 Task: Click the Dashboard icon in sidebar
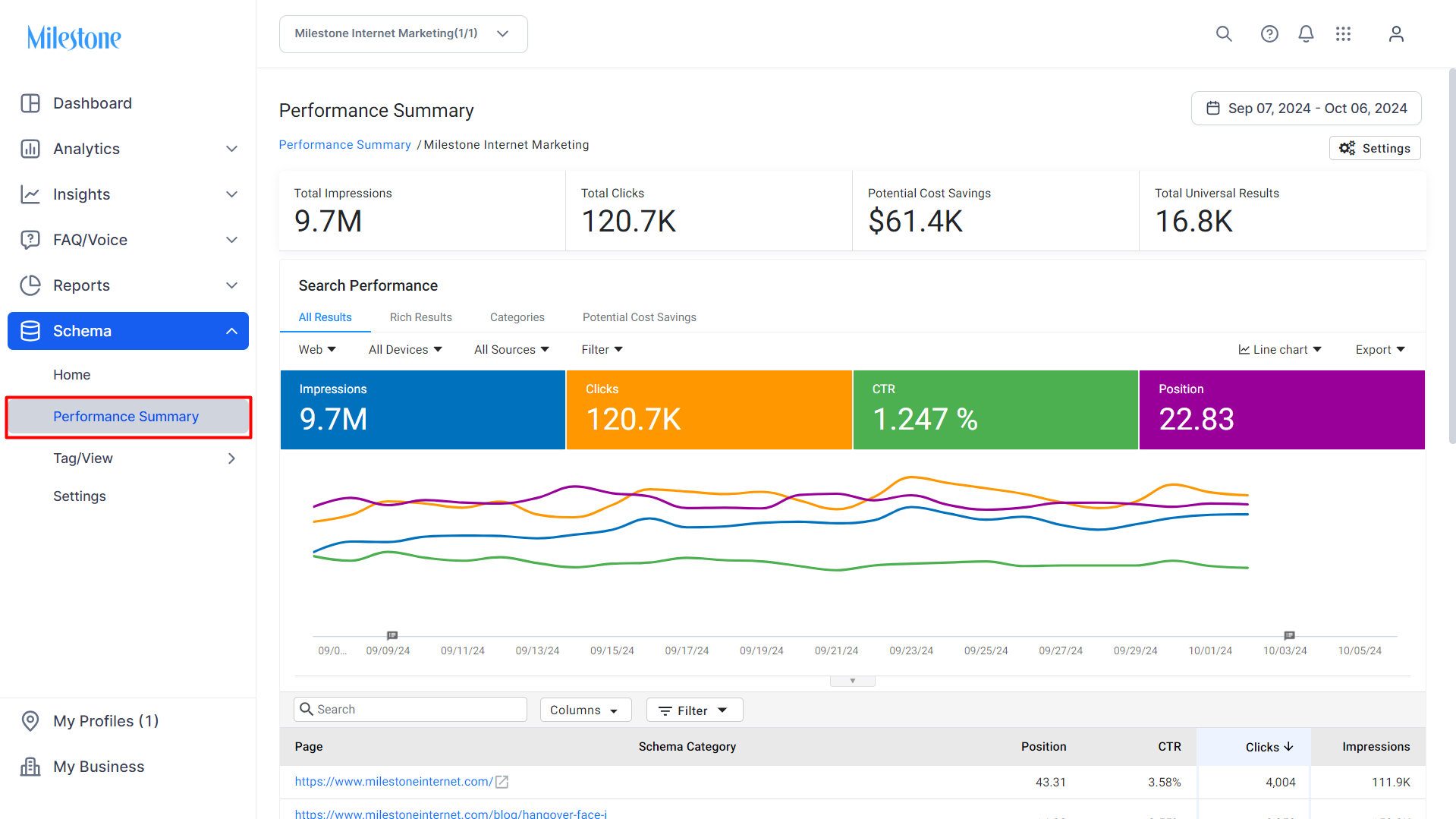pyautogui.click(x=30, y=103)
